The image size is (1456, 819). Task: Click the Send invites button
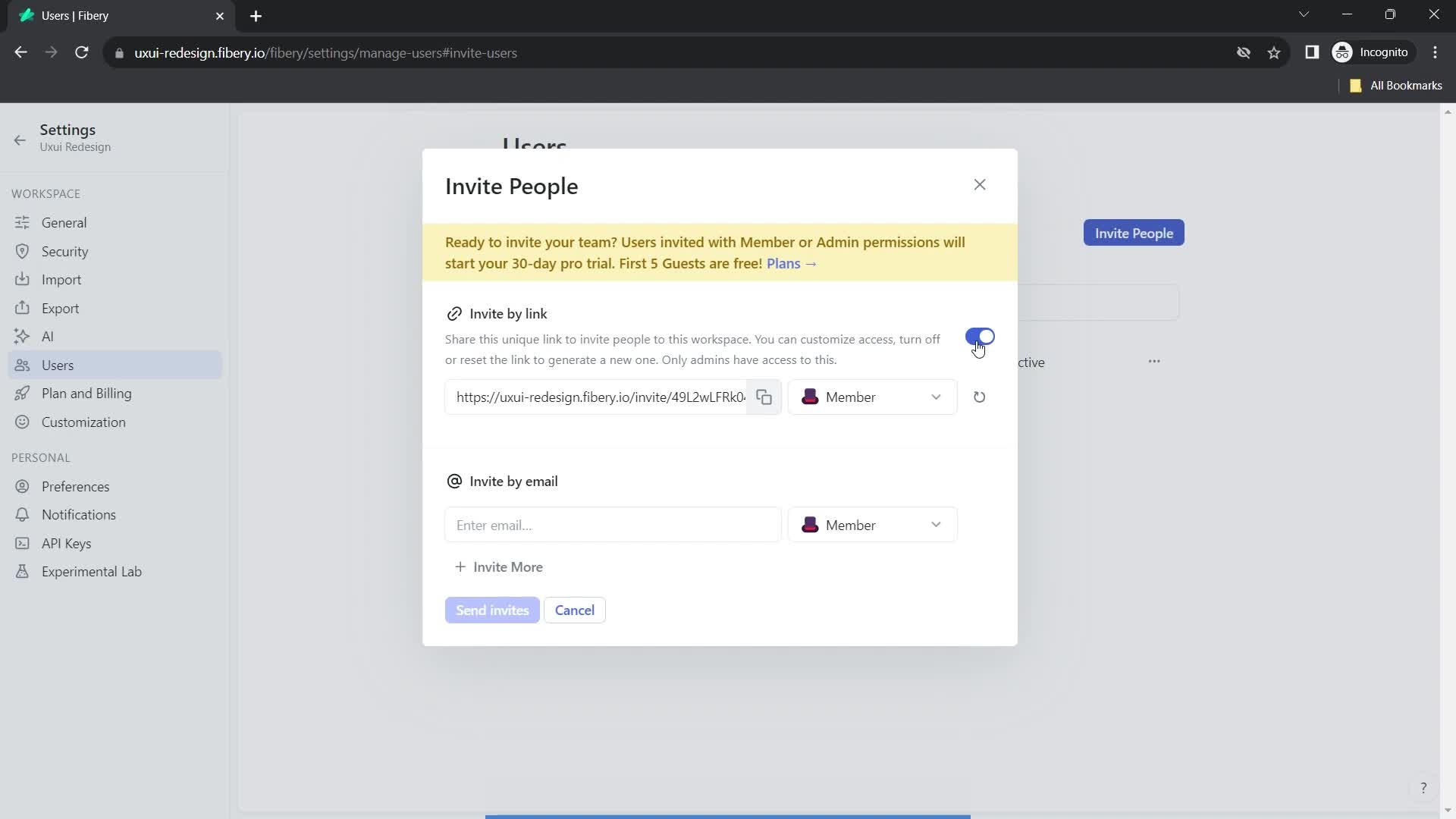(x=492, y=610)
